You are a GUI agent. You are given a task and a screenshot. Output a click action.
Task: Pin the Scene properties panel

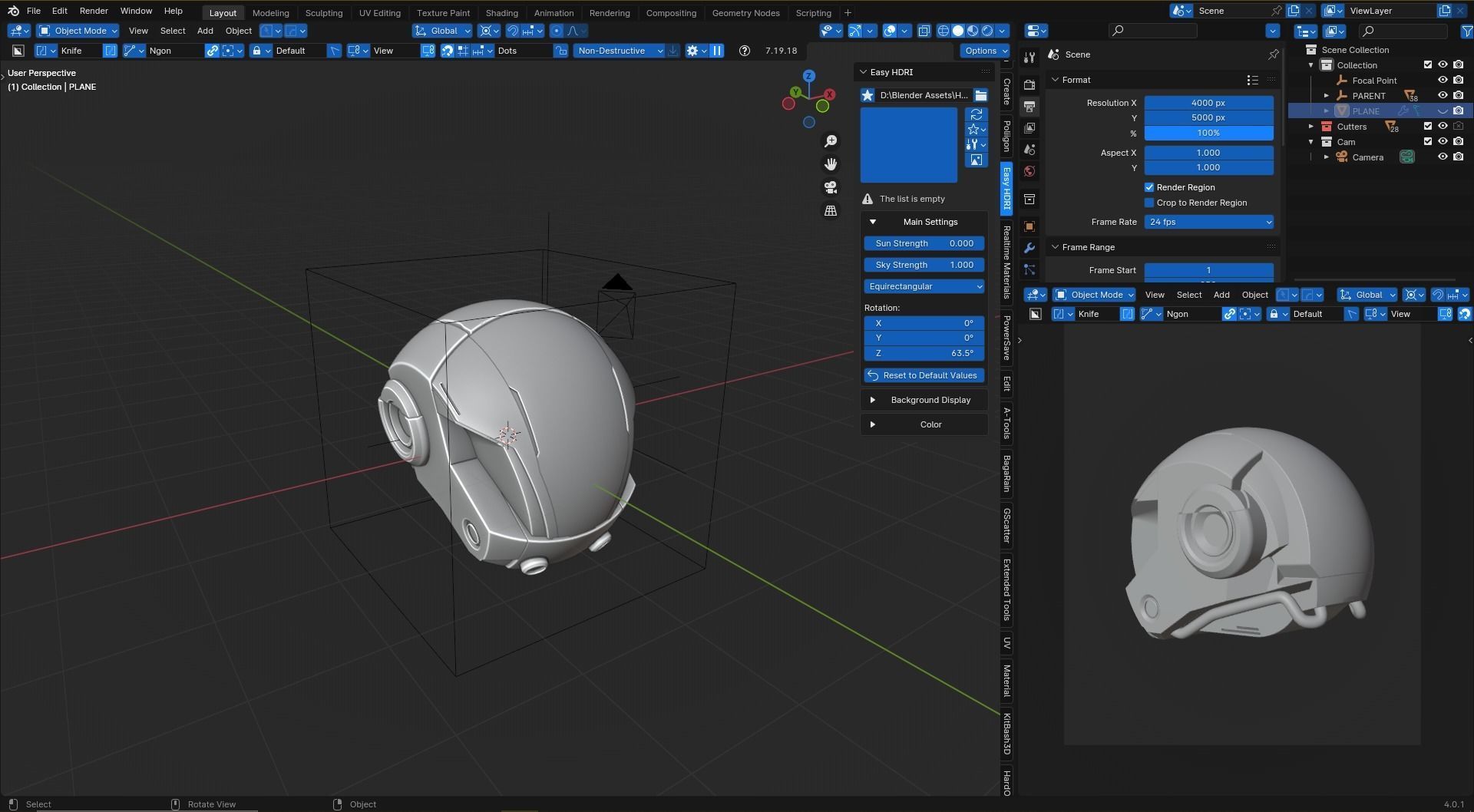coord(1273,54)
